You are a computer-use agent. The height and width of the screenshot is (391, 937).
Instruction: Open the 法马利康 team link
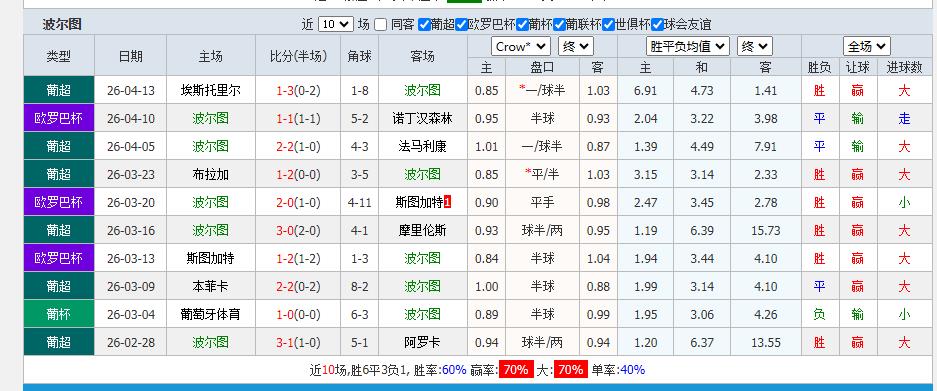coord(422,146)
